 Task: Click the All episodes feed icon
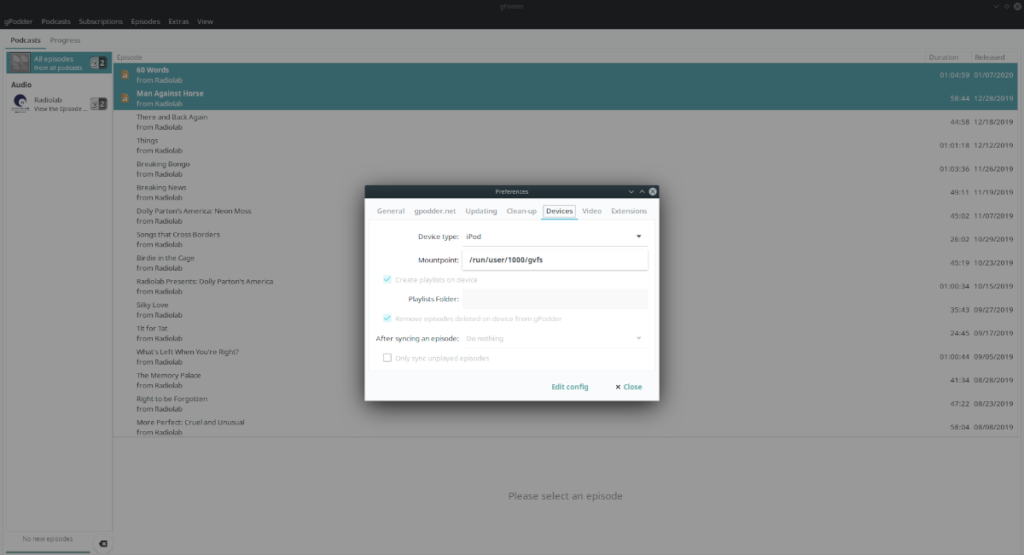pos(20,63)
